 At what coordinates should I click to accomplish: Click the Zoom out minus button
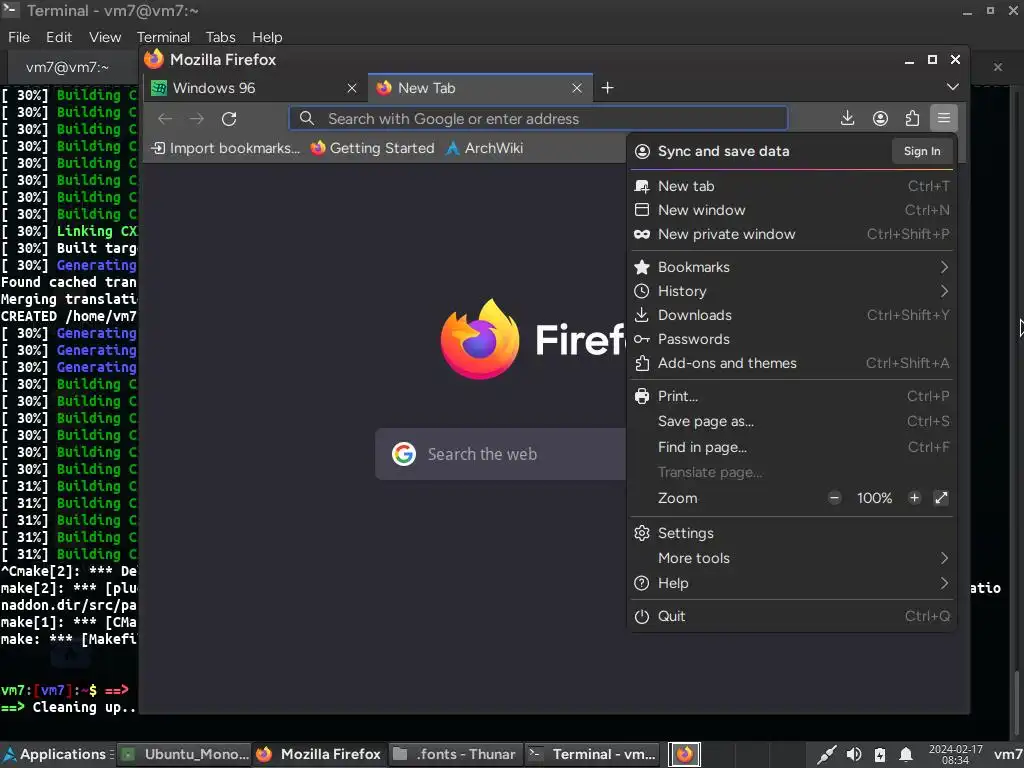coord(835,498)
